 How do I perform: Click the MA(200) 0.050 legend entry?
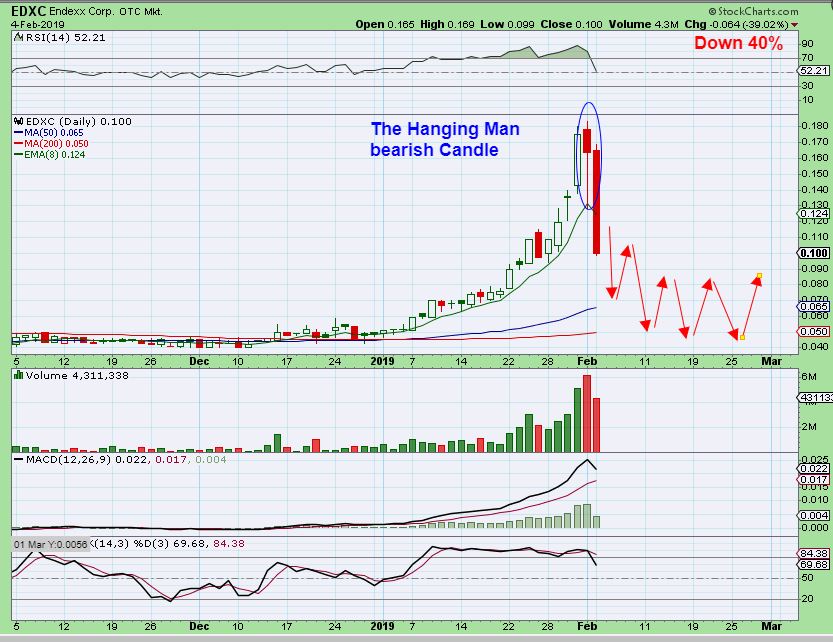click(x=52, y=143)
